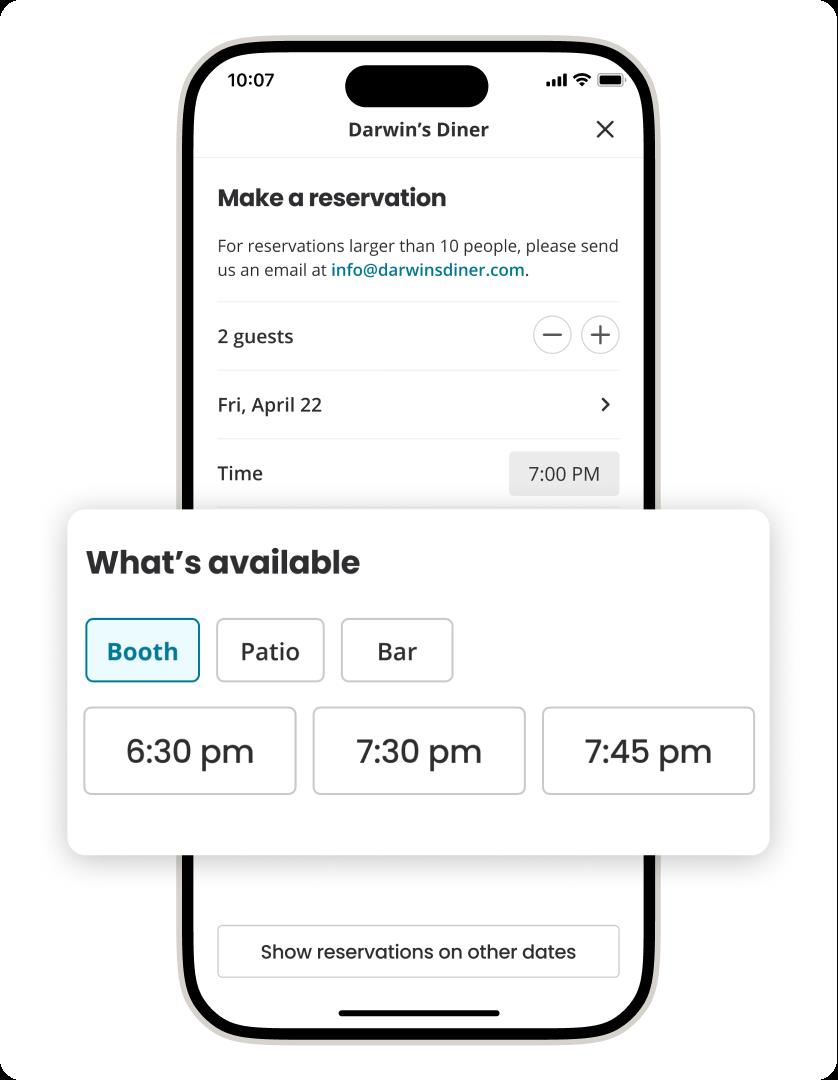Image resolution: width=838 pixels, height=1080 pixels.
Task: Choose the 6:30 pm time slot
Action: tap(190, 751)
